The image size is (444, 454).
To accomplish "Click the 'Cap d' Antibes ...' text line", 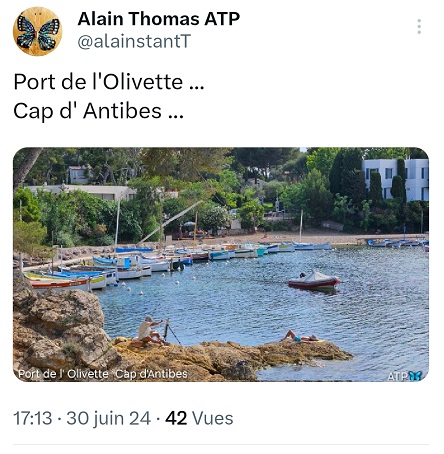I will 98,111.
